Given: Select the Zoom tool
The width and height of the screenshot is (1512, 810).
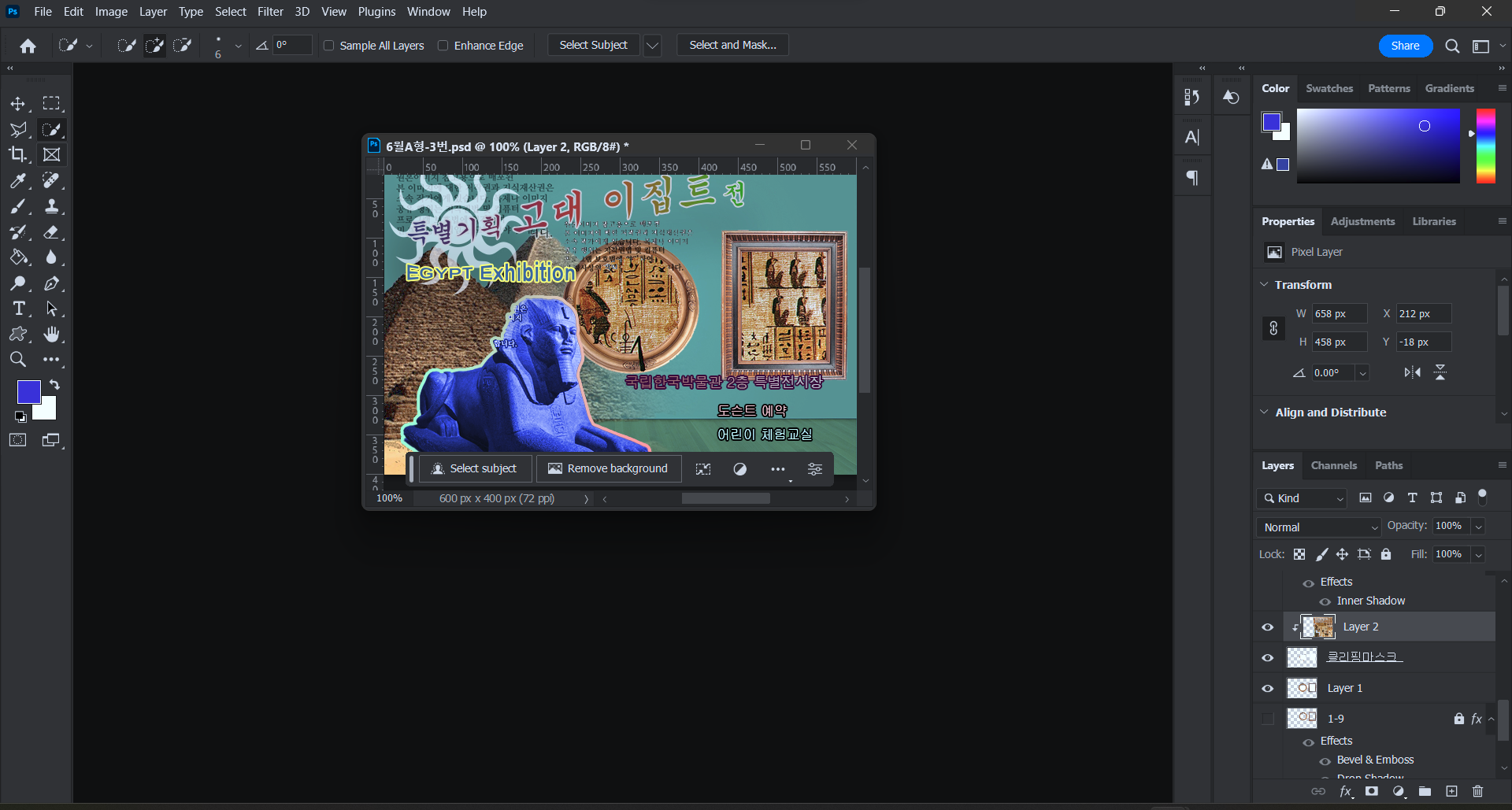Looking at the screenshot, I should coord(17,360).
